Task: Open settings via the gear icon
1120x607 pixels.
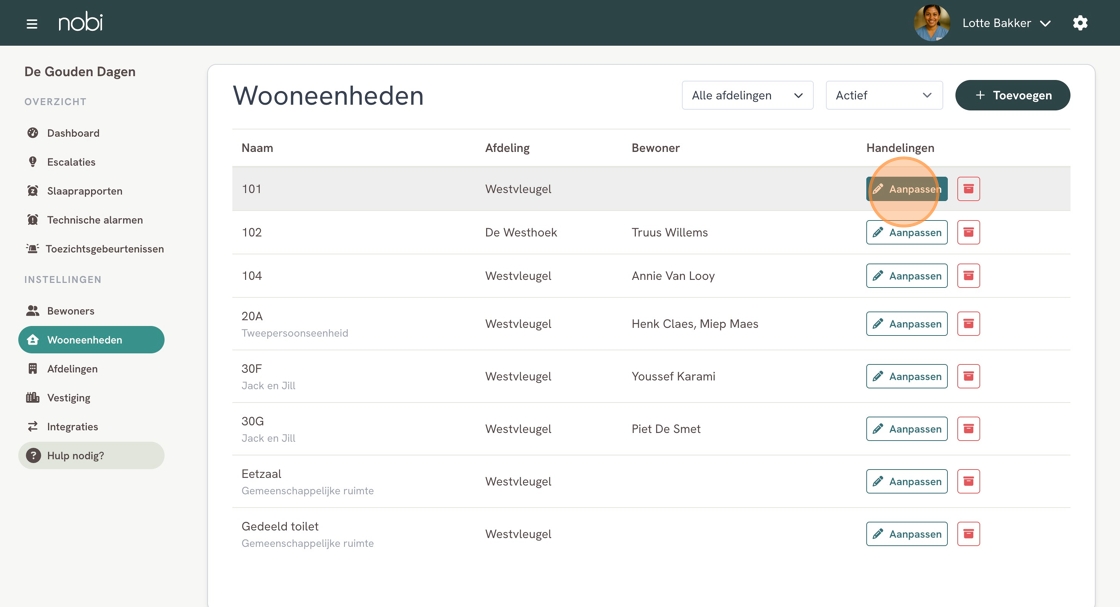Action: click(x=1080, y=23)
